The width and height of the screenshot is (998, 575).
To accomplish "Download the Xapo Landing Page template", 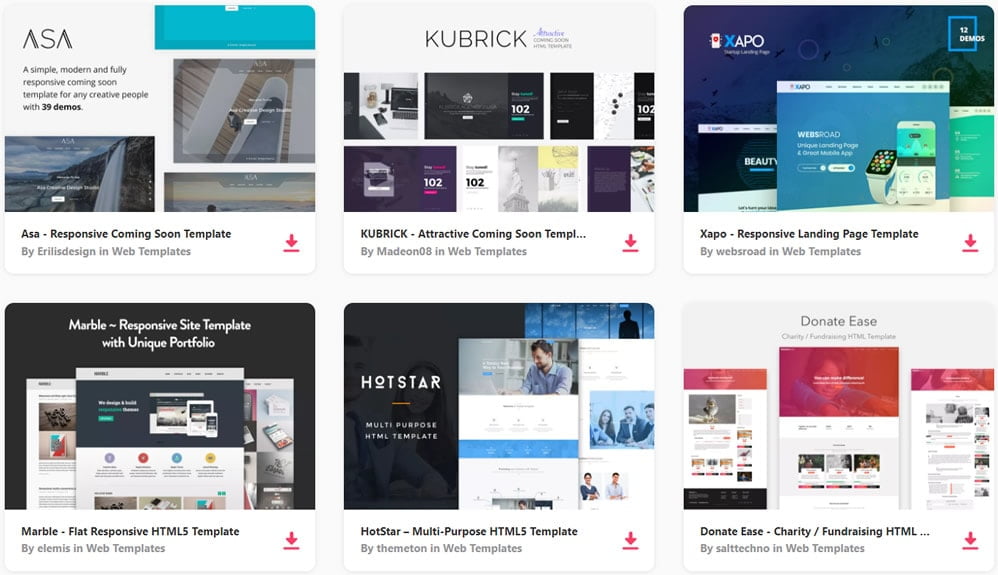I will (x=969, y=243).
